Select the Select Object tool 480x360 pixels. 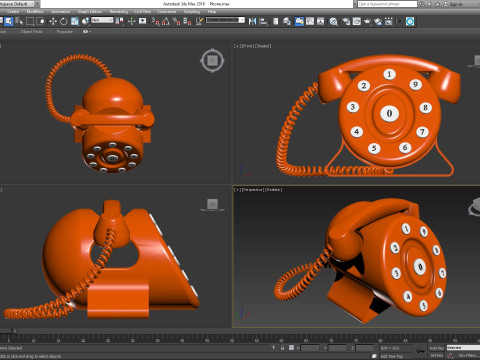tap(8, 21)
